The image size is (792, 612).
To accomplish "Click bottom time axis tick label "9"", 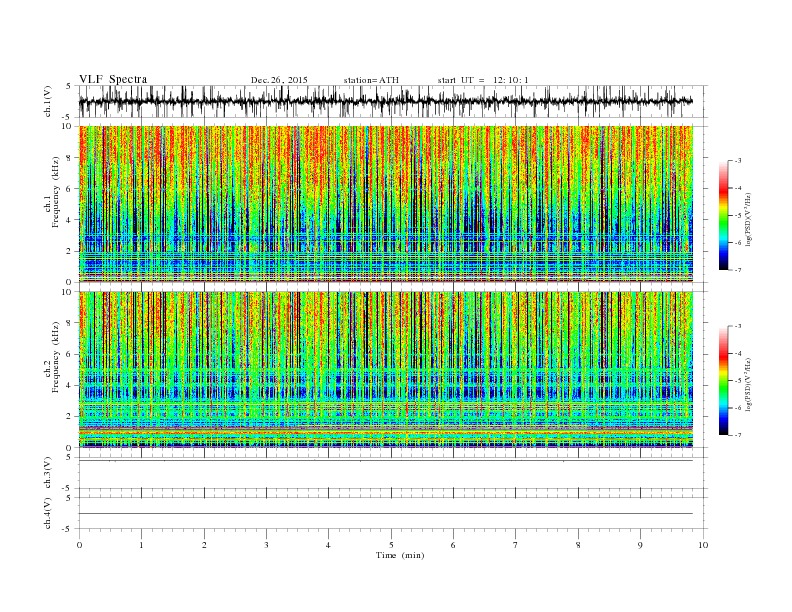I will tap(640, 545).
